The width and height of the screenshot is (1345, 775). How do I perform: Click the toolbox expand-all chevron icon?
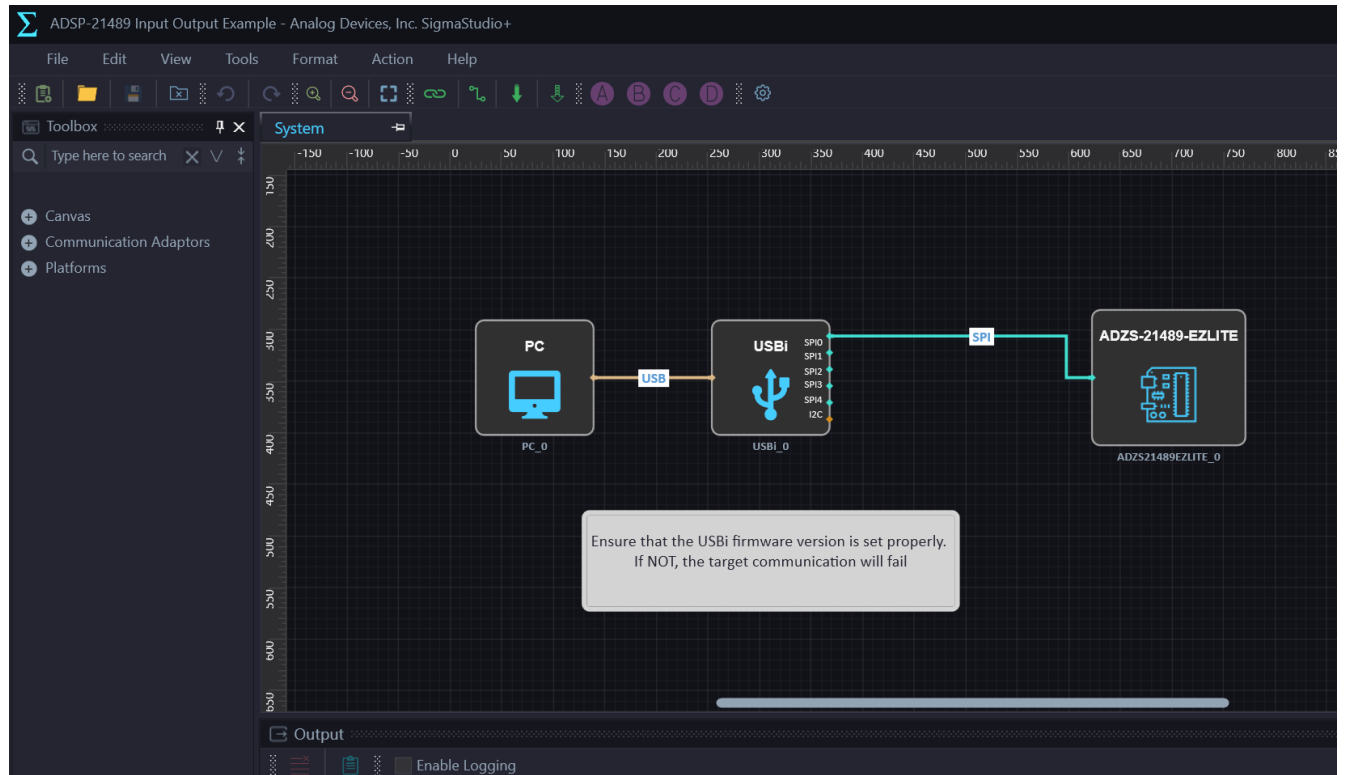click(217, 156)
